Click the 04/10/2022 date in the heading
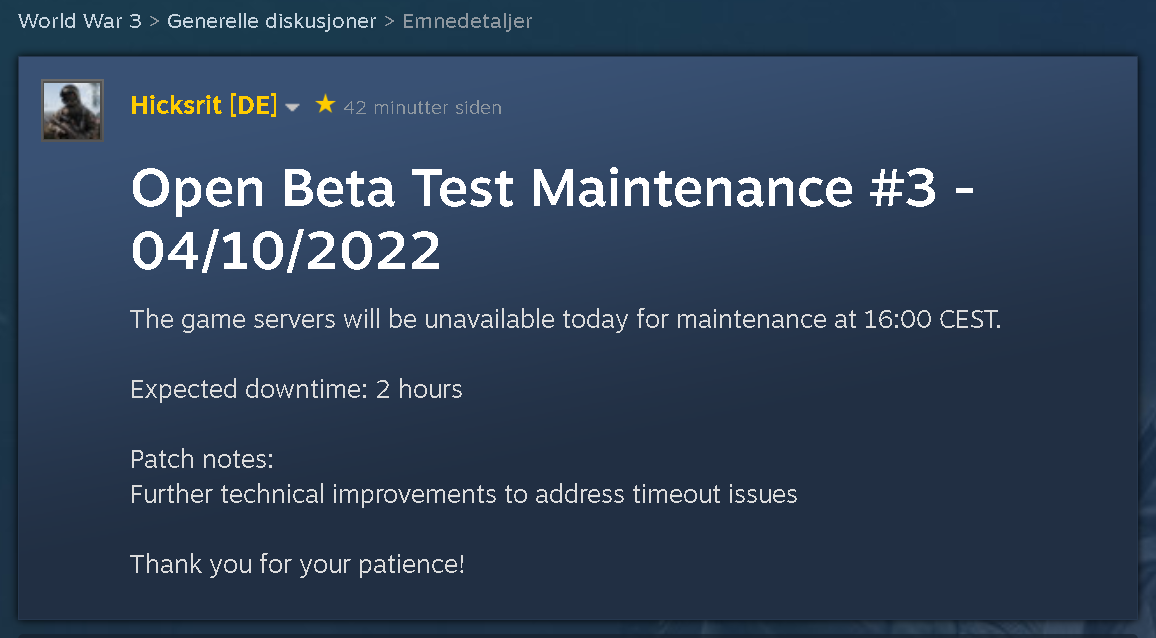 pos(286,251)
